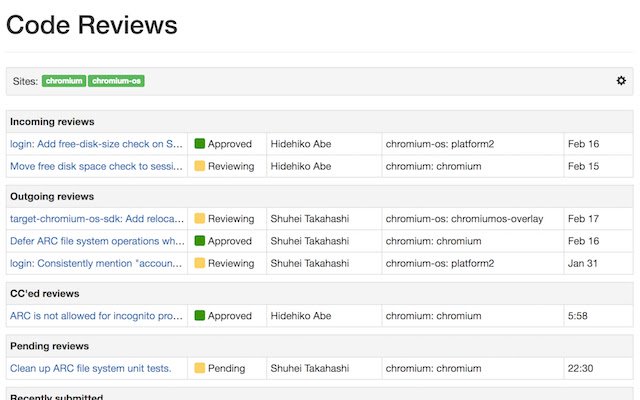This screenshot has width=640, height=400.
Task: Open 'login: Add free-disk-size check' review
Action: (96, 144)
